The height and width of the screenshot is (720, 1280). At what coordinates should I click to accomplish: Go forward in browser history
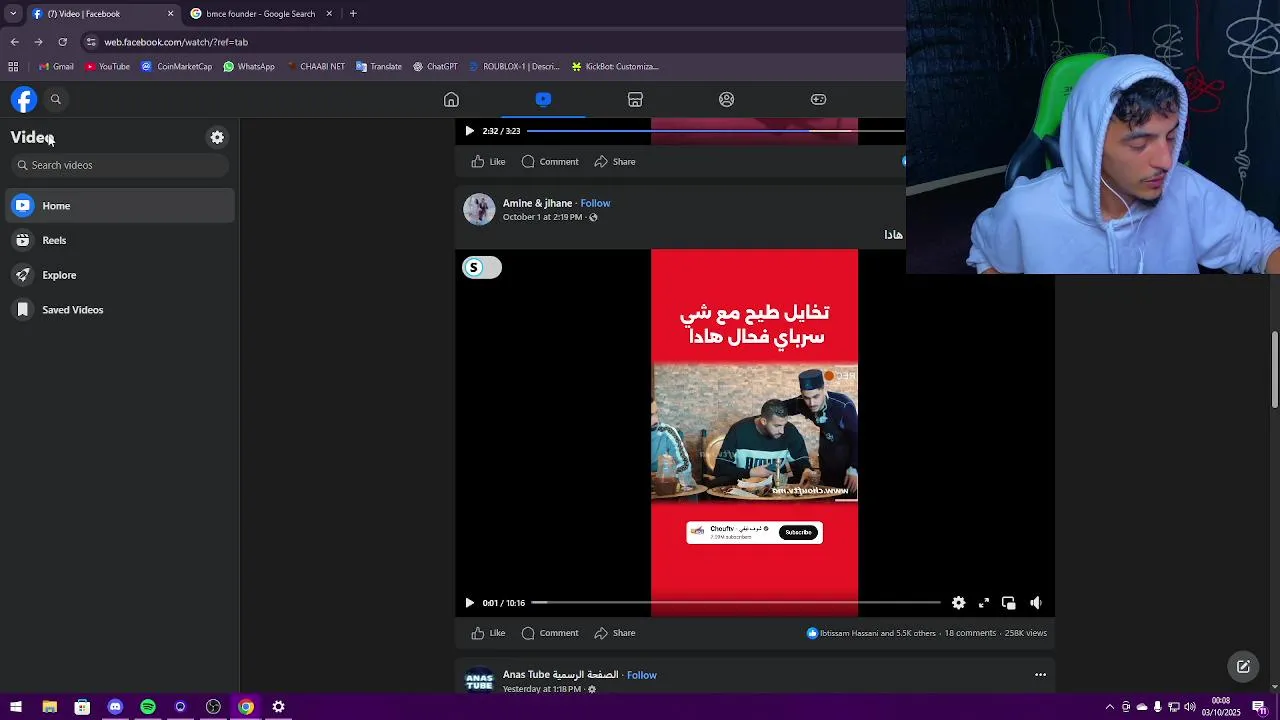pyautogui.click(x=38, y=42)
